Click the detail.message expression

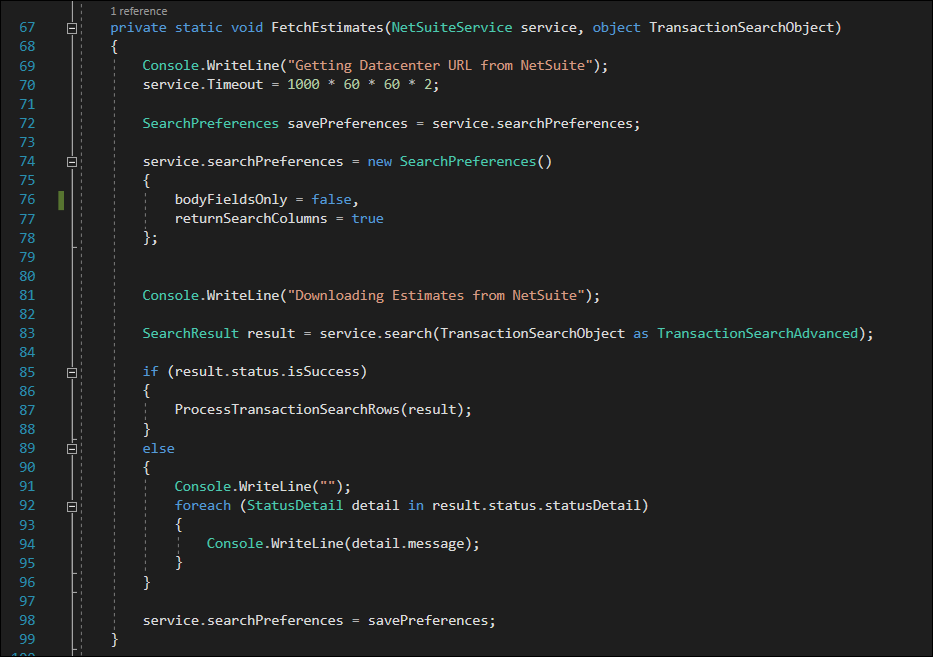pyautogui.click(x=409, y=543)
